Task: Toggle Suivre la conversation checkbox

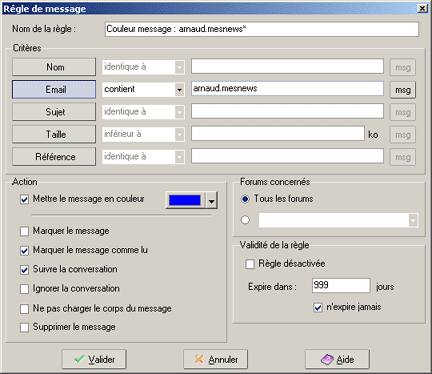Action: pos(24,270)
